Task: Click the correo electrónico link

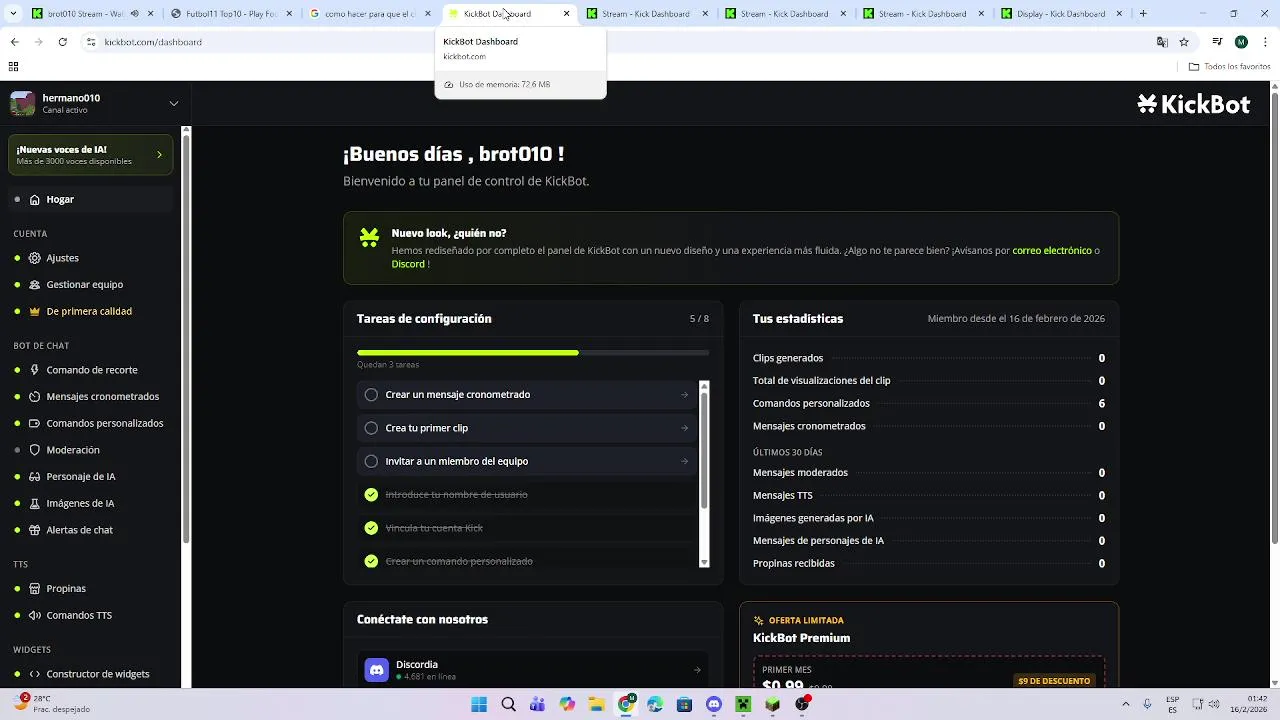Action: pos(1052,250)
